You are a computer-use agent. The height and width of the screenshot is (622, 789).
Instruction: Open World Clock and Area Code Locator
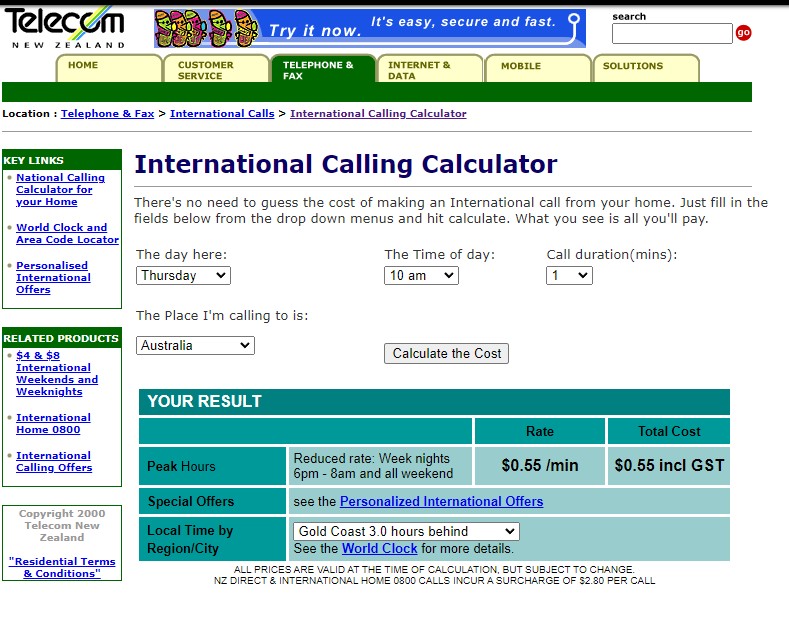click(66, 233)
